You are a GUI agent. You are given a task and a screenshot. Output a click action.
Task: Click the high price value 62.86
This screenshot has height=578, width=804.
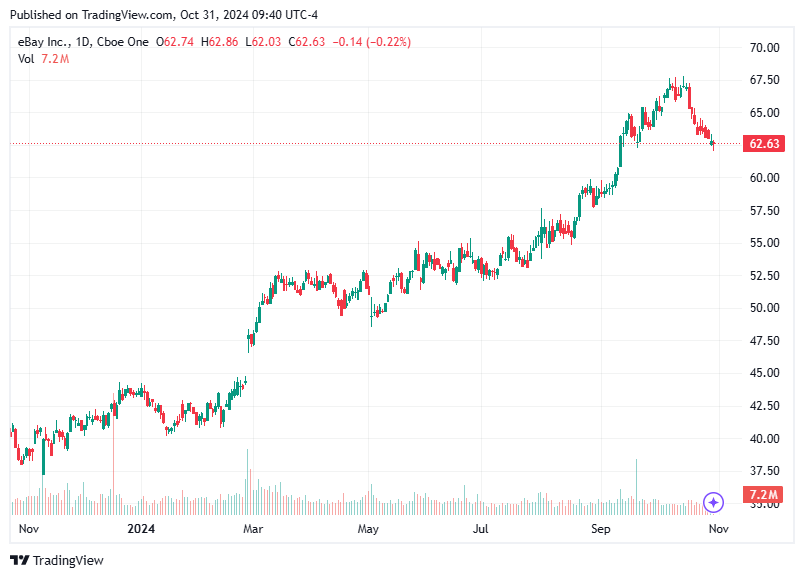pyautogui.click(x=221, y=43)
